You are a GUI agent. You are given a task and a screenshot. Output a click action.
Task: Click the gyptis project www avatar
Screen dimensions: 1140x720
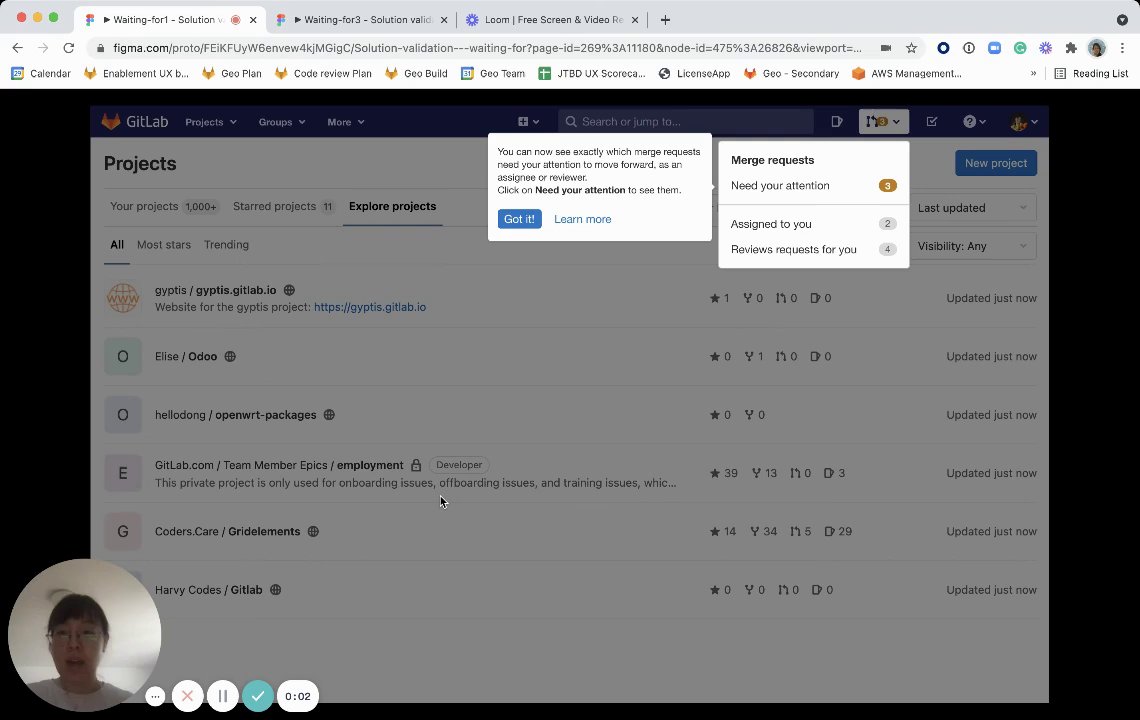123,298
